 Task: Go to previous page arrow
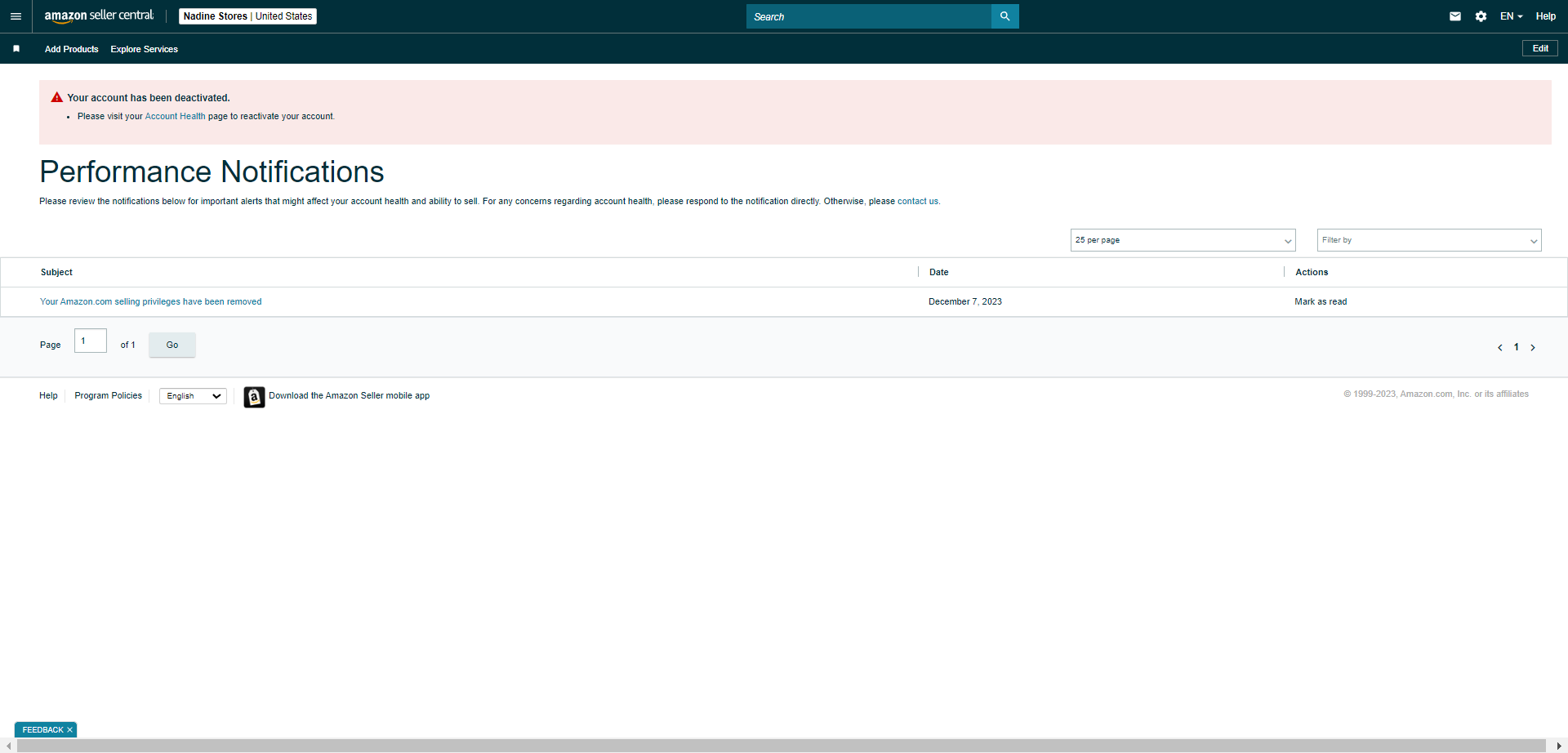[1499, 348]
